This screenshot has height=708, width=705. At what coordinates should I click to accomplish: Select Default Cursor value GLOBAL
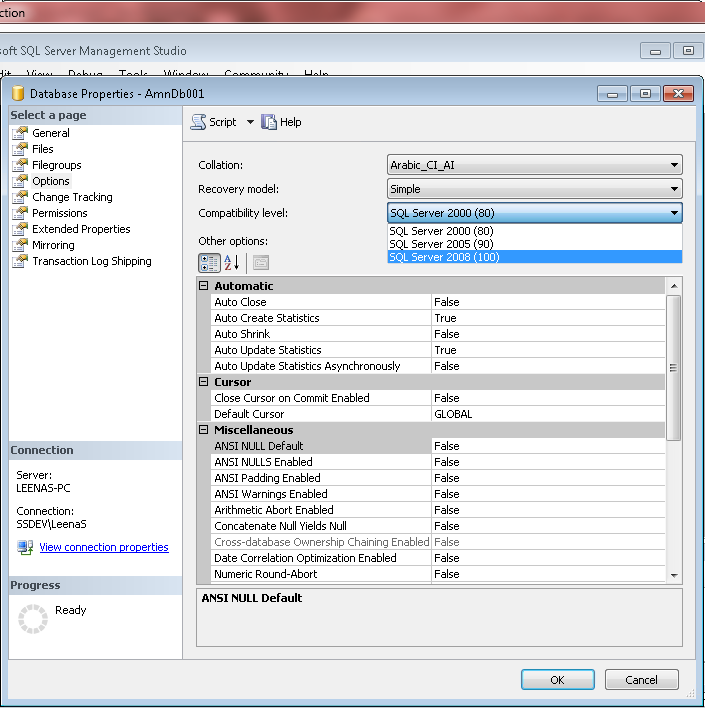point(548,414)
